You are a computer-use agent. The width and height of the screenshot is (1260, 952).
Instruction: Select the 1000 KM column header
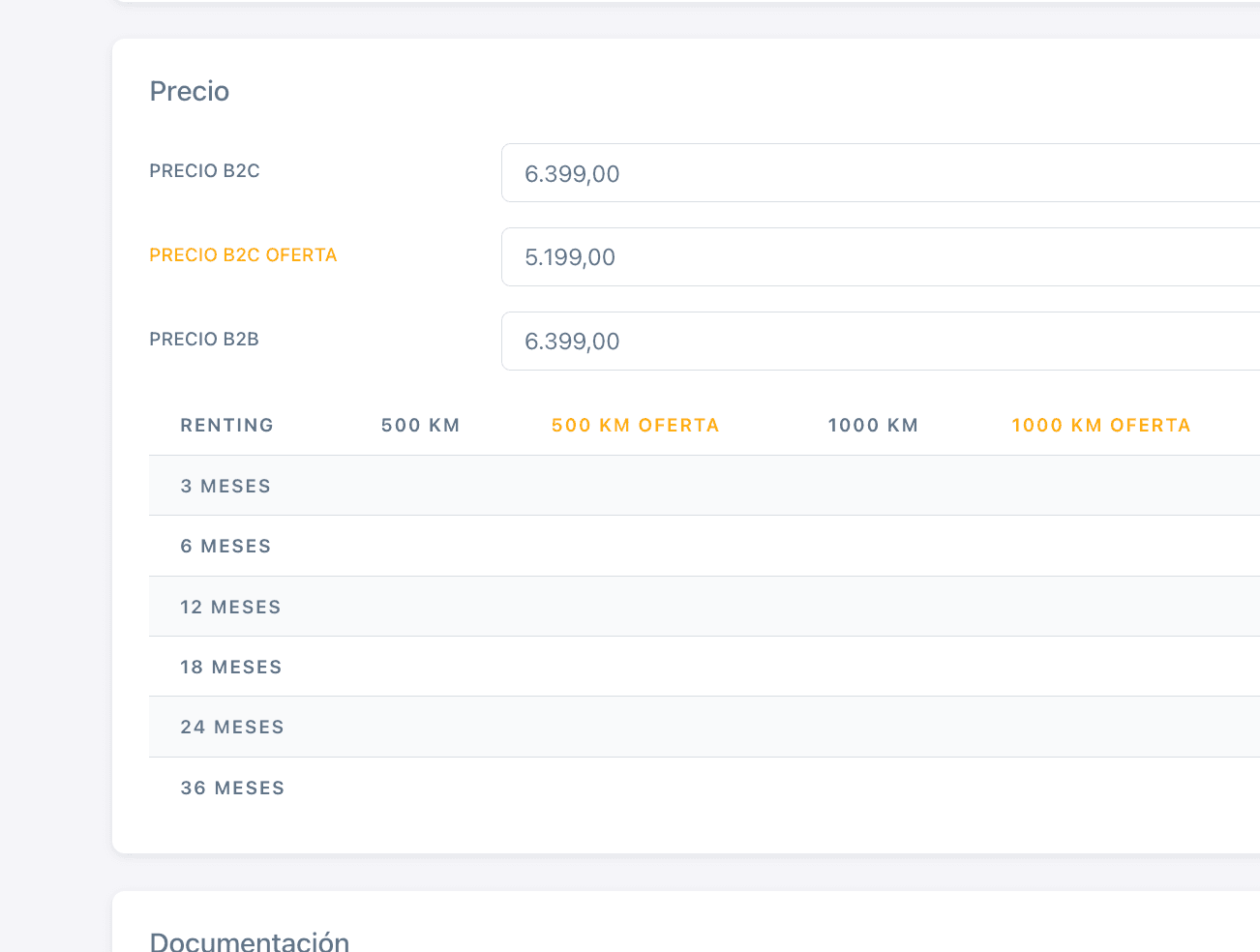pyautogui.click(x=873, y=426)
